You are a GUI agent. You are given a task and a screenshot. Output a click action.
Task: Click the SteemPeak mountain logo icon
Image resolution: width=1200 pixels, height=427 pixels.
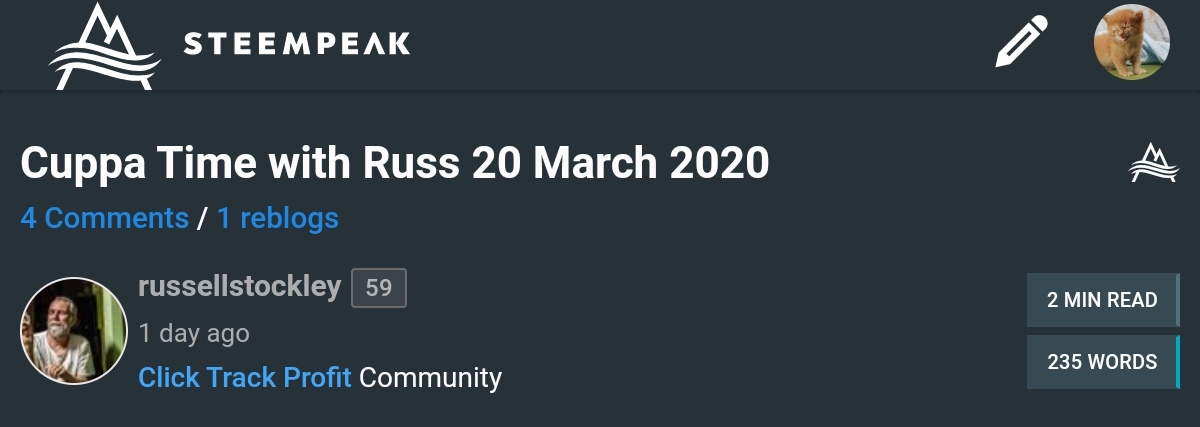[104, 46]
